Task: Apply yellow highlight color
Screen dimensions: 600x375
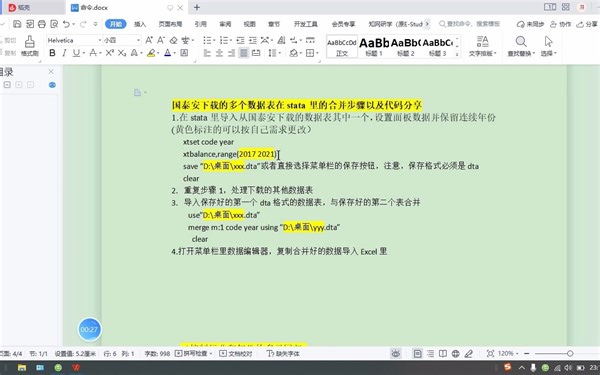Action: (152, 53)
